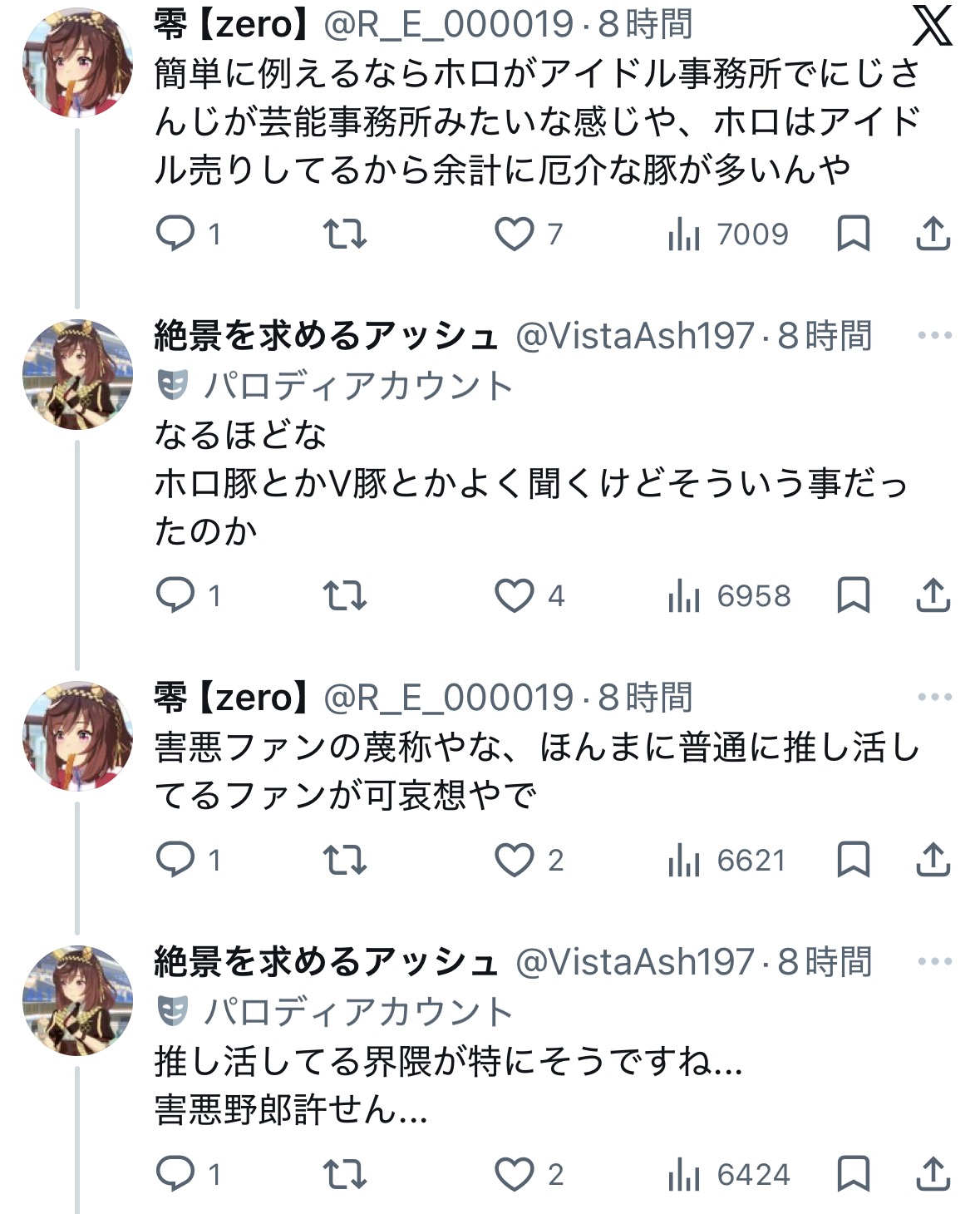
Task: Reply to the first tweet by 零【zero】
Action: pos(175,234)
